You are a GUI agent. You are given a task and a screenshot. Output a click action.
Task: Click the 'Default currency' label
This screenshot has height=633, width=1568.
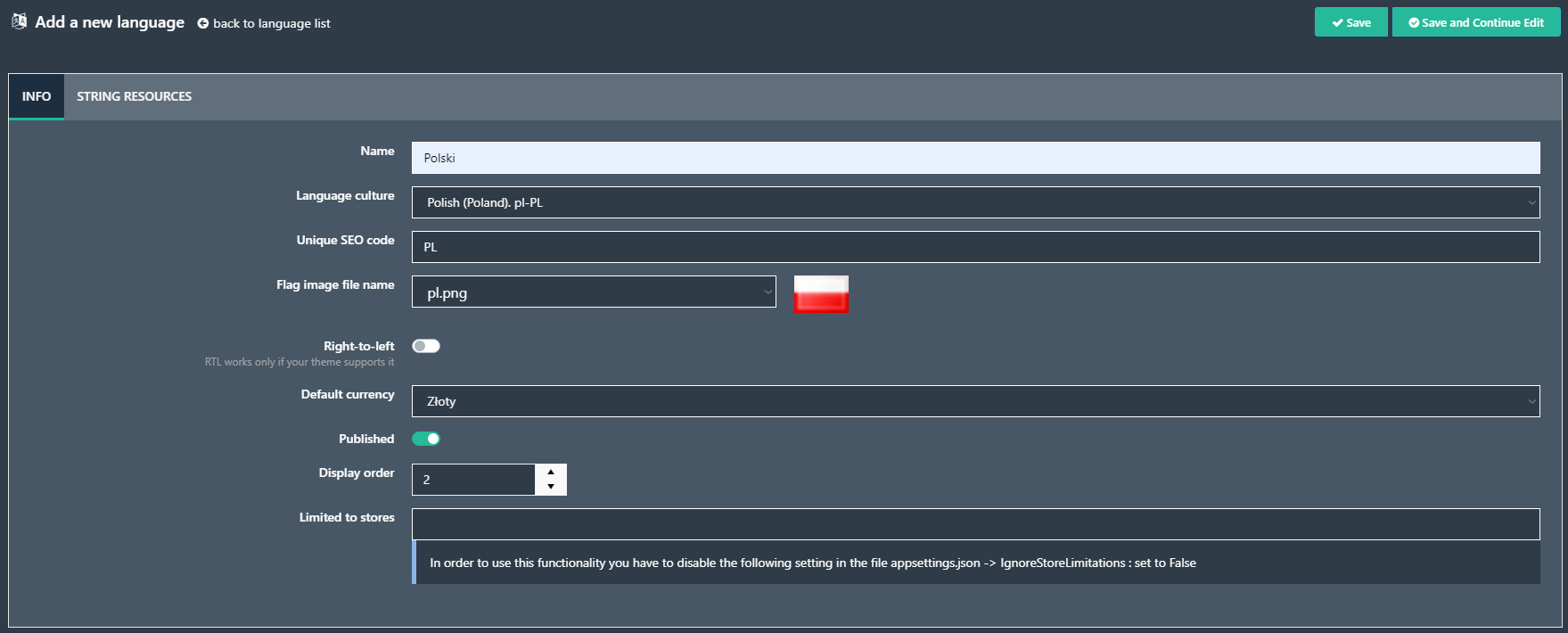point(348,394)
